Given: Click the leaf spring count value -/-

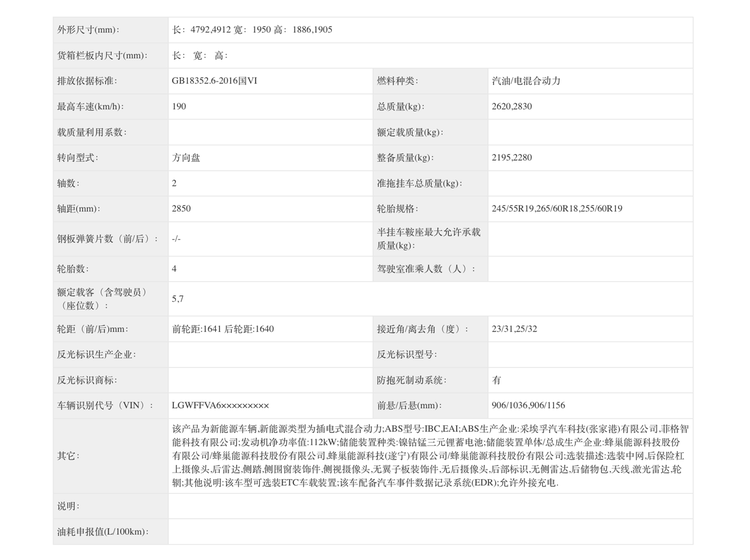Looking at the screenshot, I should (176, 239).
